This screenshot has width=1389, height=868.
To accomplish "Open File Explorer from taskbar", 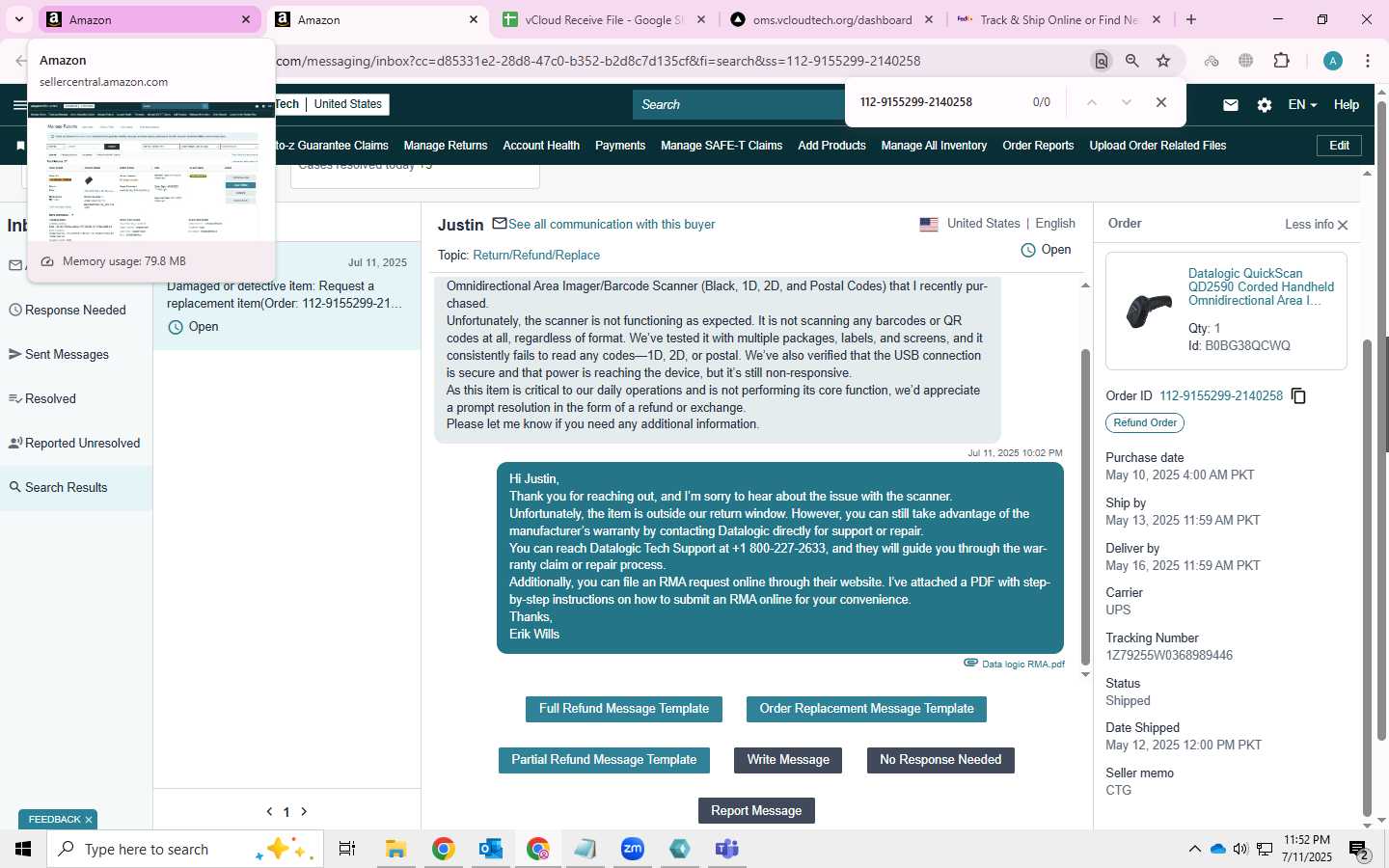I will coord(396,849).
